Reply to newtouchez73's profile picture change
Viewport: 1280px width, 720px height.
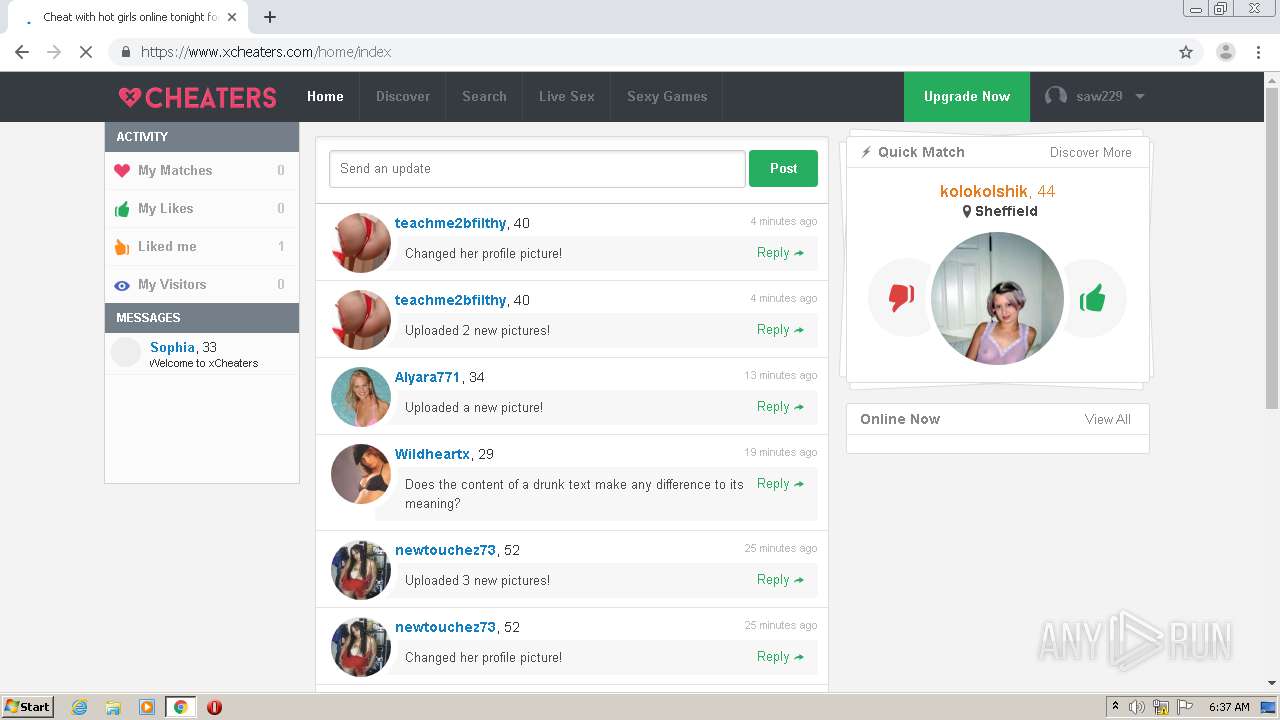pyautogui.click(x=780, y=656)
